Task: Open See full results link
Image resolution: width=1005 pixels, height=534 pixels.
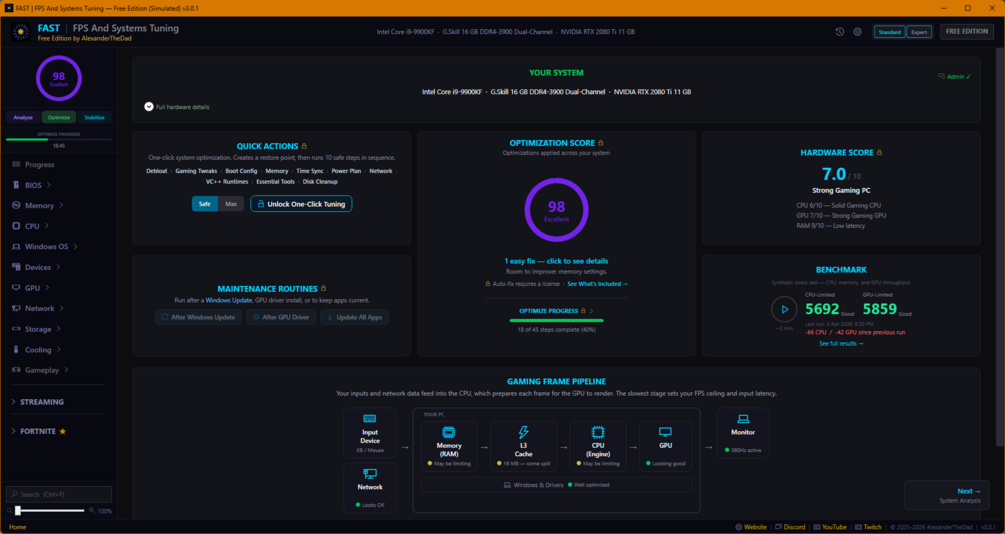Action: 841,344
